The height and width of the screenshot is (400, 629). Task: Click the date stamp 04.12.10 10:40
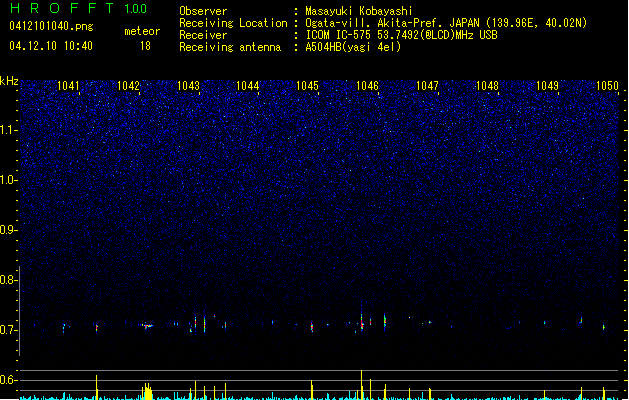[51, 46]
